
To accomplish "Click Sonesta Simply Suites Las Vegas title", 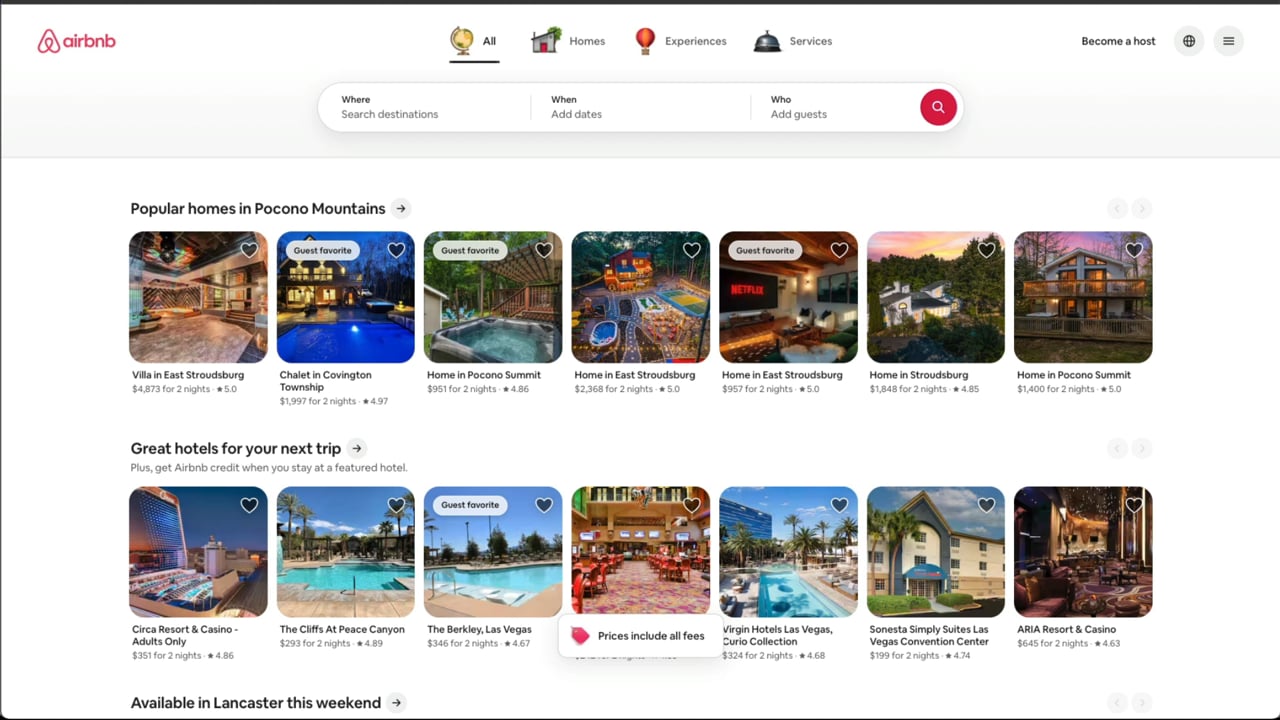I will (929, 636).
